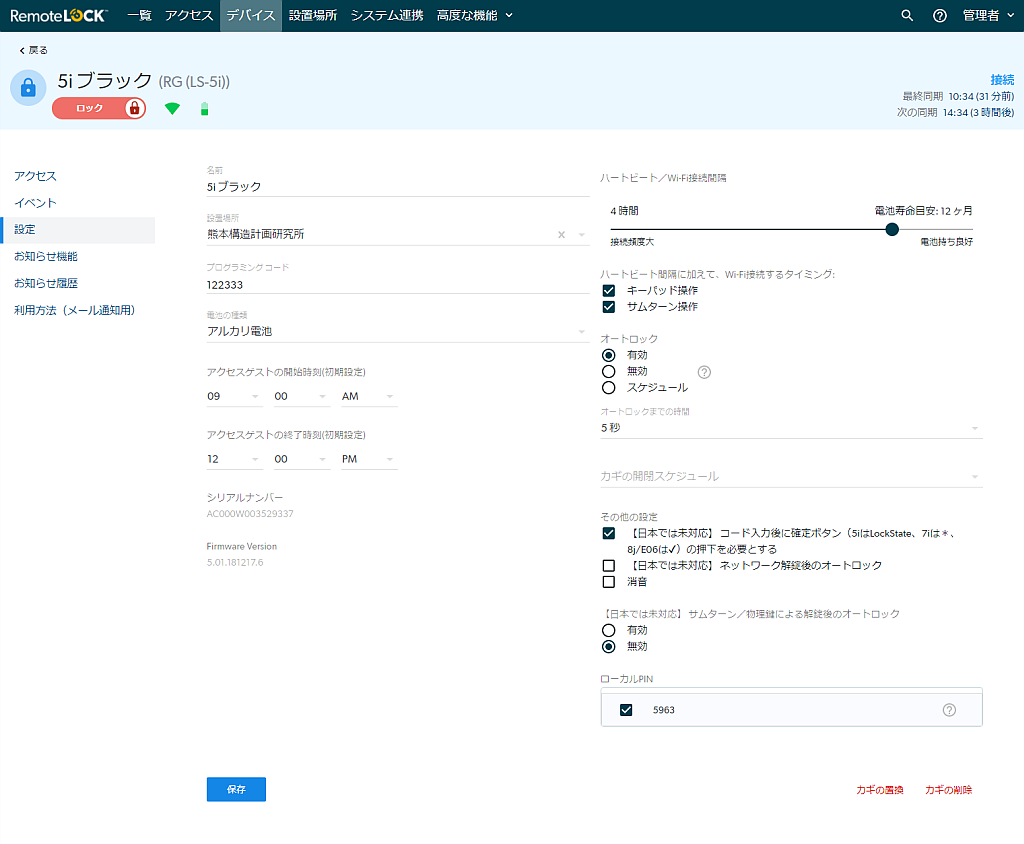Click the green Wi-Fi signal icon

pyautogui.click(x=172, y=108)
